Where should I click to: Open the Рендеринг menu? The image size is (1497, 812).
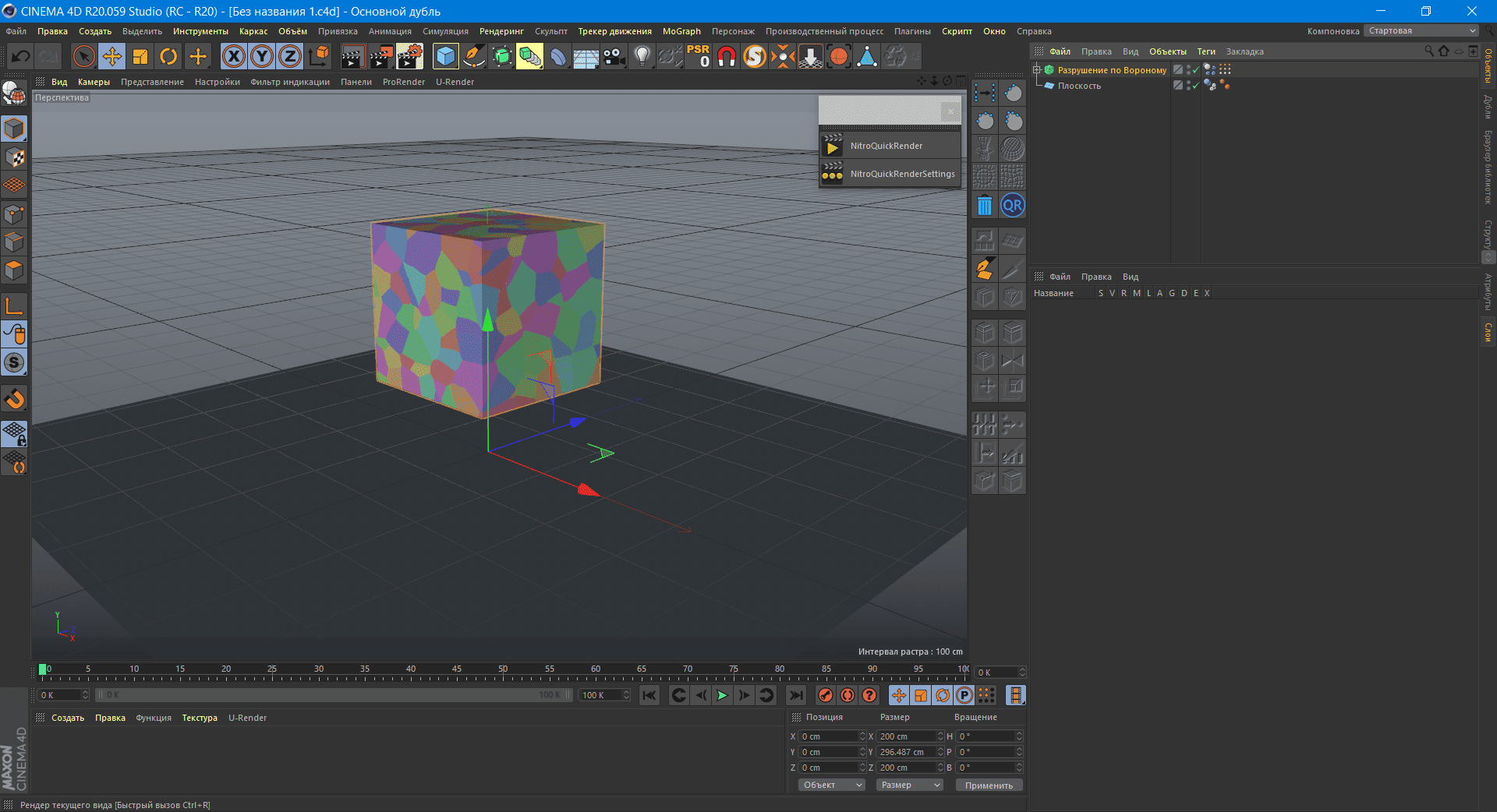click(x=501, y=31)
